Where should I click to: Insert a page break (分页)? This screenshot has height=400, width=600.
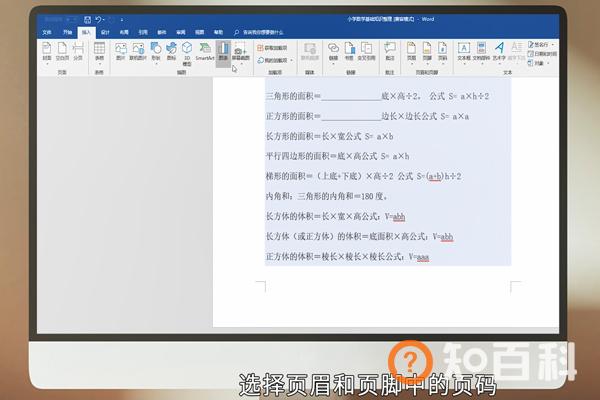point(78,52)
